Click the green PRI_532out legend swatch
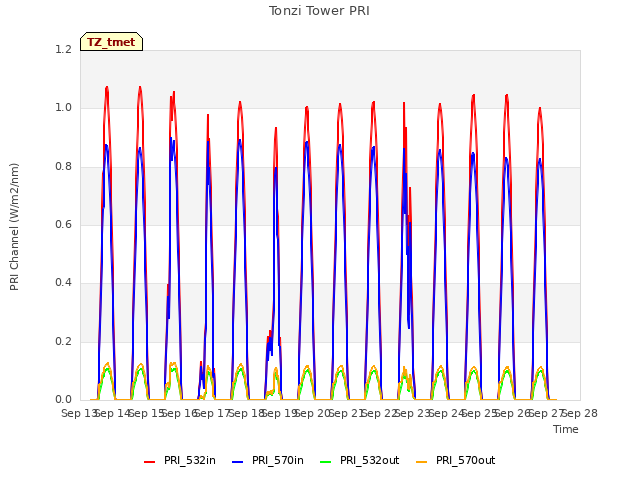This screenshot has height=480, width=640. pos(326,462)
